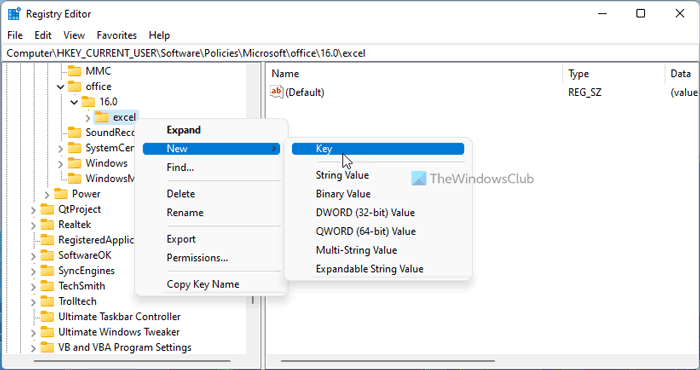700x370 pixels.
Task: Click the Registry Editor app icon in title bar
Action: (14, 14)
